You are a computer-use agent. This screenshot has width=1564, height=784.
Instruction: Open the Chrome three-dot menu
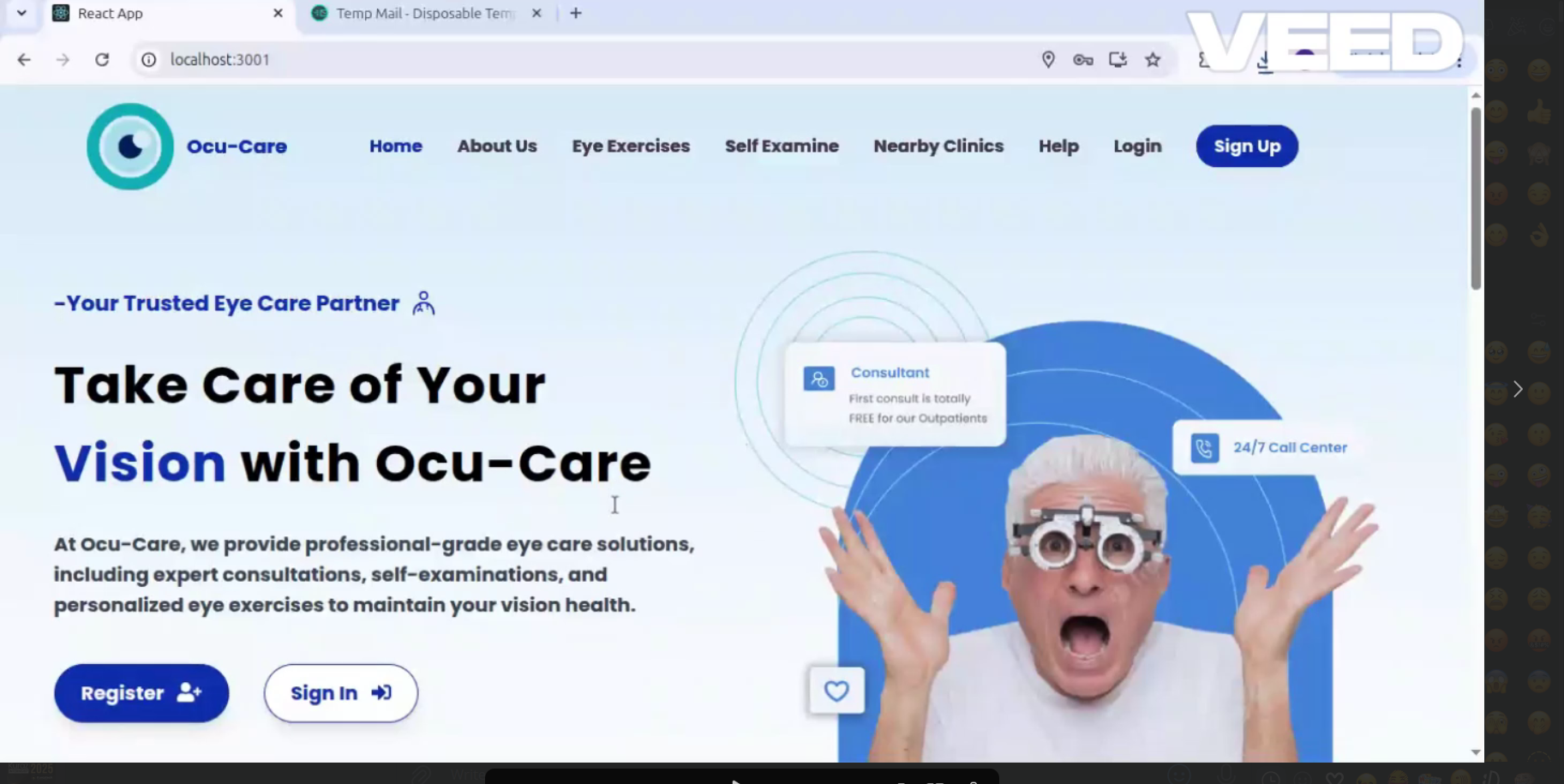tap(1458, 60)
